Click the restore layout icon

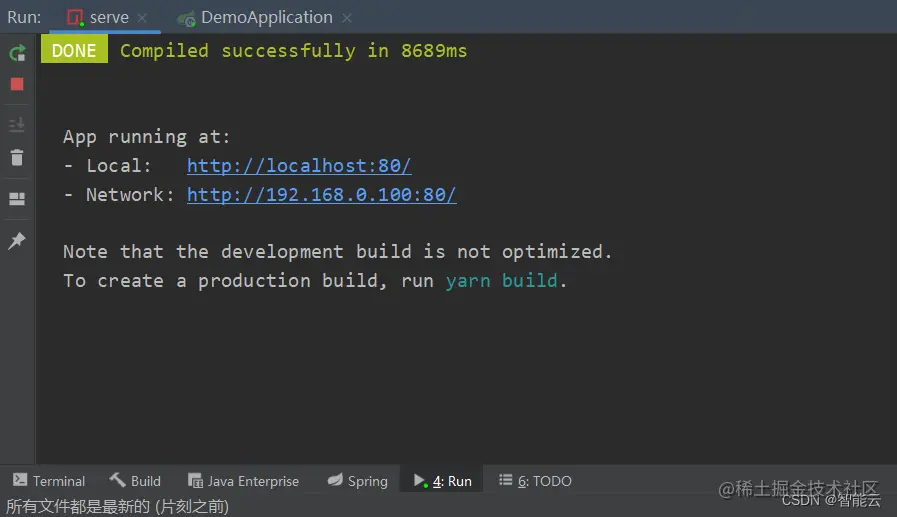click(x=17, y=198)
